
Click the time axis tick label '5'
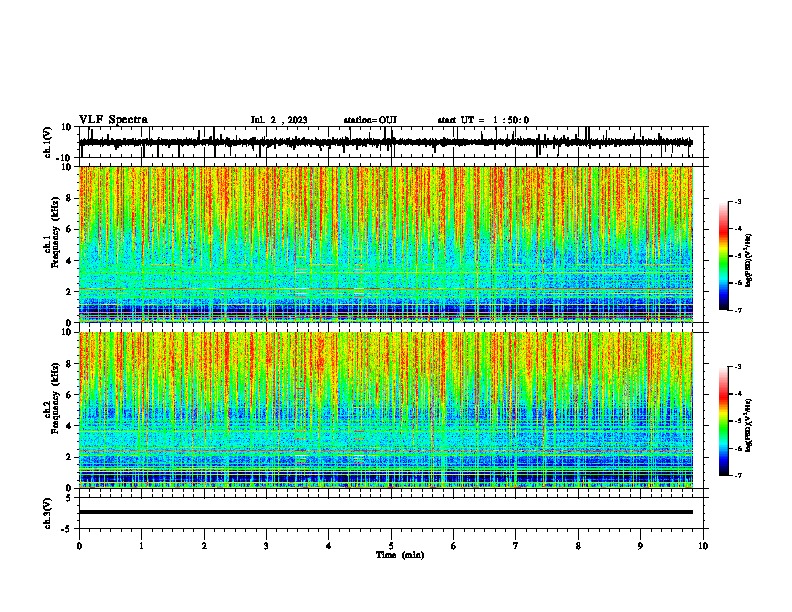pyautogui.click(x=391, y=546)
